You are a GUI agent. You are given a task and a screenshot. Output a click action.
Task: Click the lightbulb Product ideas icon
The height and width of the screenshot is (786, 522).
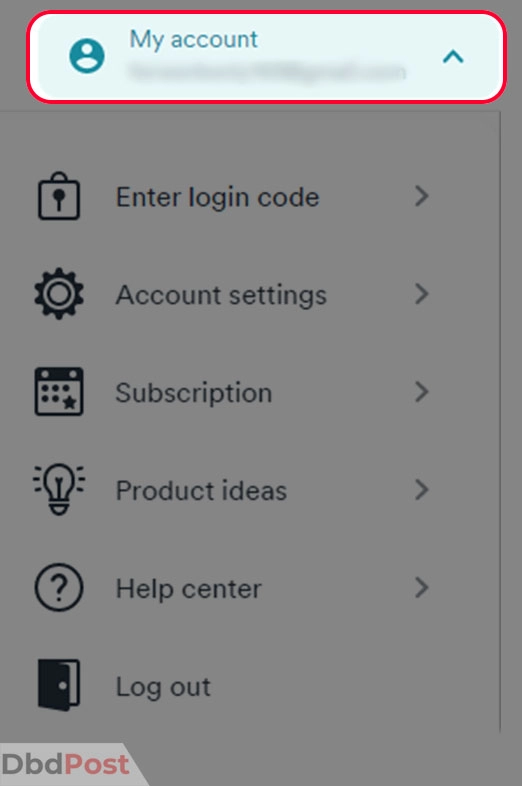(59, 489)
